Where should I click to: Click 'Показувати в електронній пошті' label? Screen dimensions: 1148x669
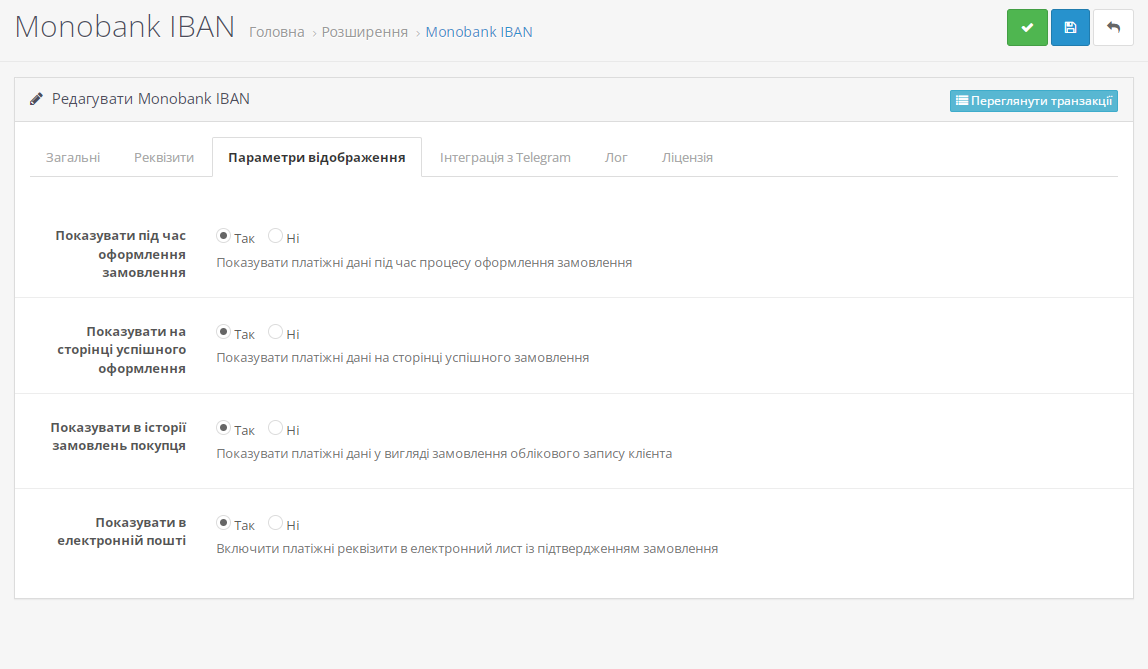coord(122,531)
